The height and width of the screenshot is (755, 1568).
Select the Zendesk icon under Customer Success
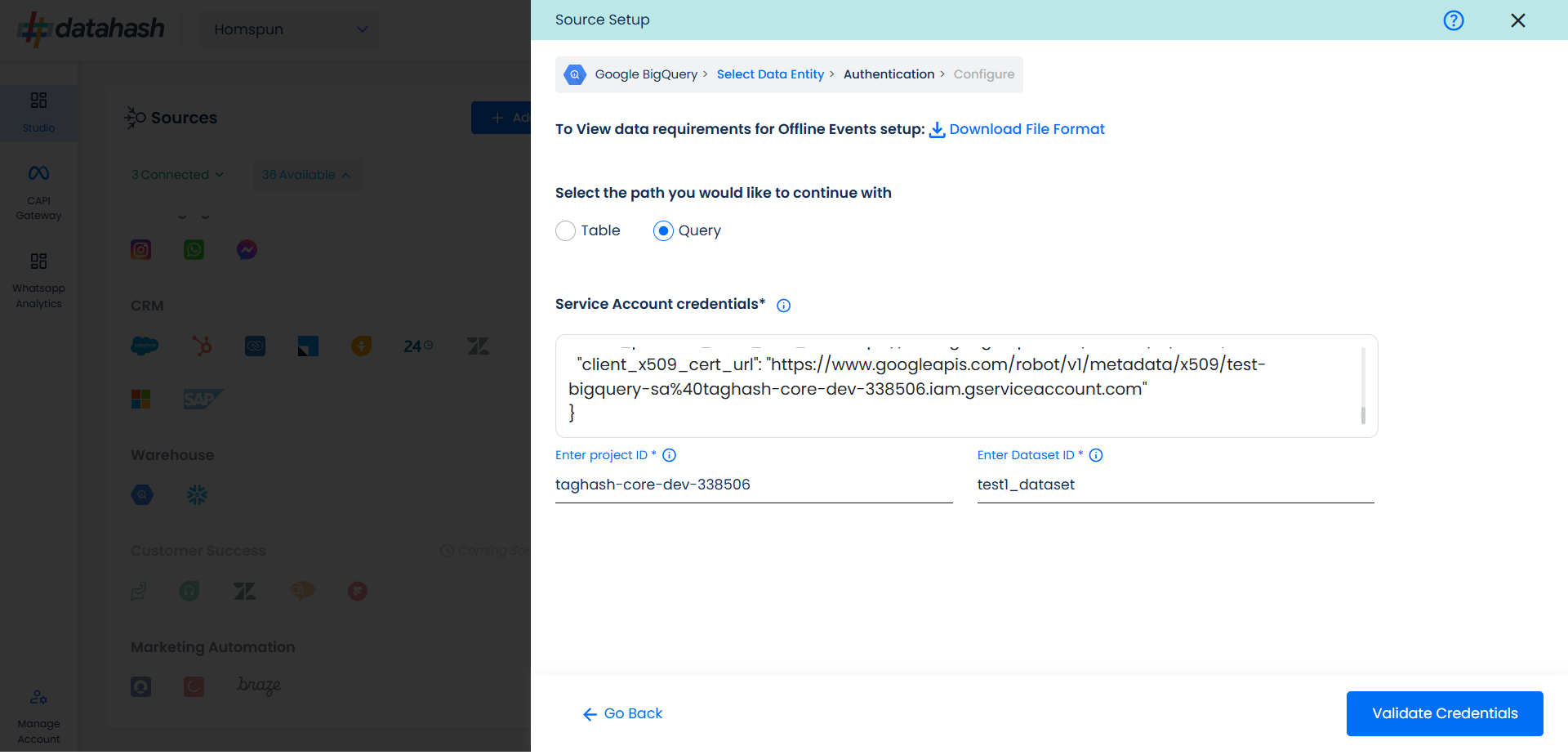click(244, 591)
